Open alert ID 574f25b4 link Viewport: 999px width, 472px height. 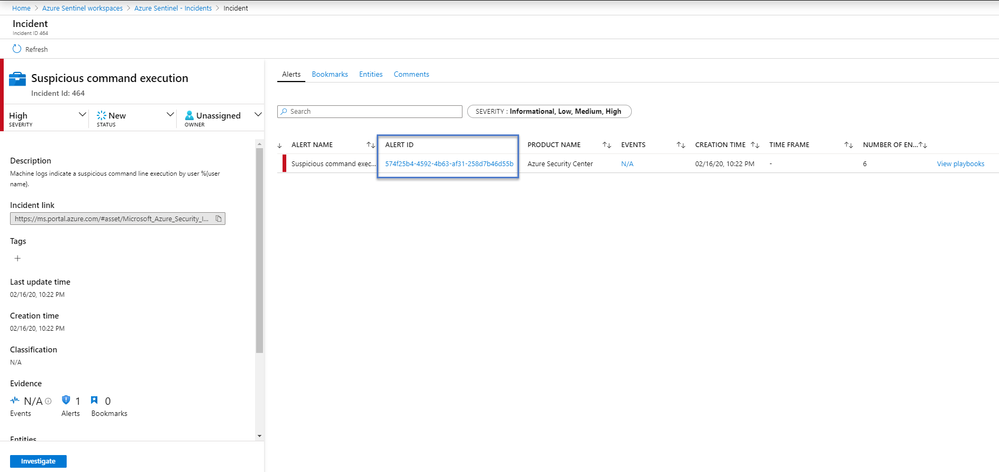point(449,164)
